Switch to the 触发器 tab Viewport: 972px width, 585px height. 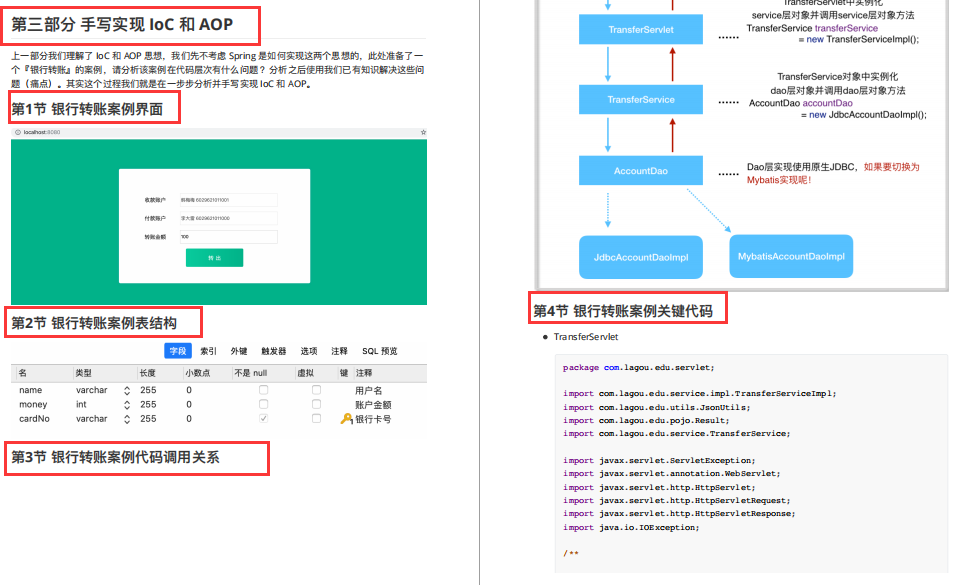(274, 350)
